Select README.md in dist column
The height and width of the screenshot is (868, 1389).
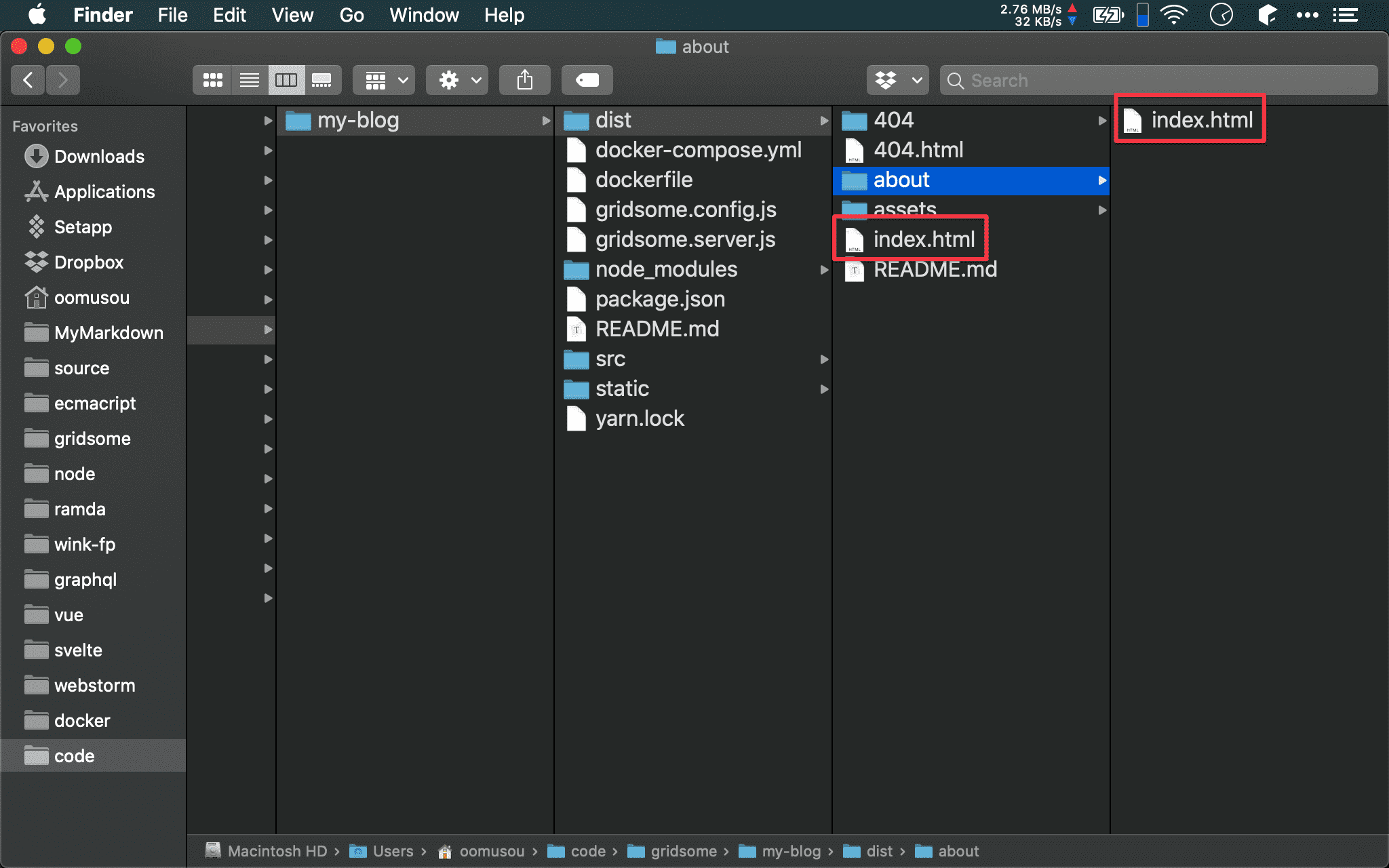971,270
